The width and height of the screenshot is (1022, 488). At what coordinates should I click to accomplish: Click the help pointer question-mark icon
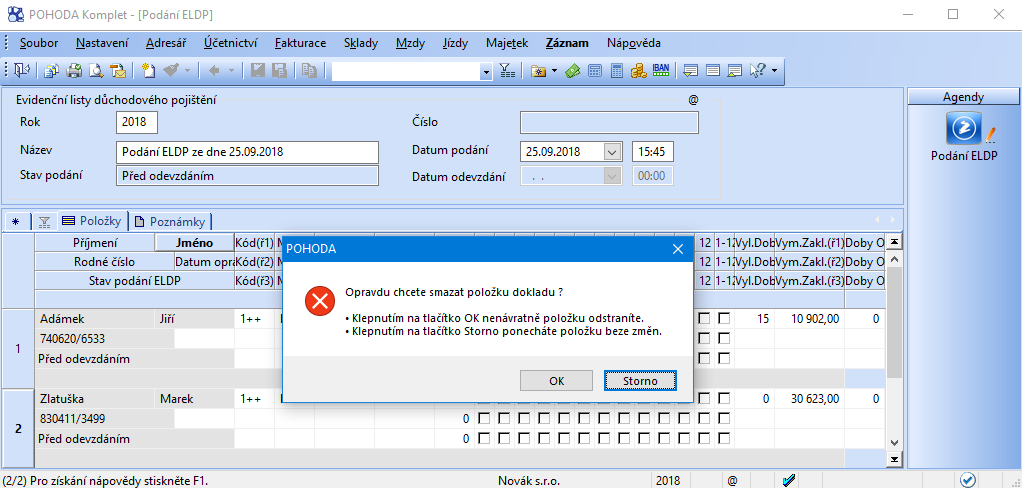pyautogui.click(x=757, y=70)
